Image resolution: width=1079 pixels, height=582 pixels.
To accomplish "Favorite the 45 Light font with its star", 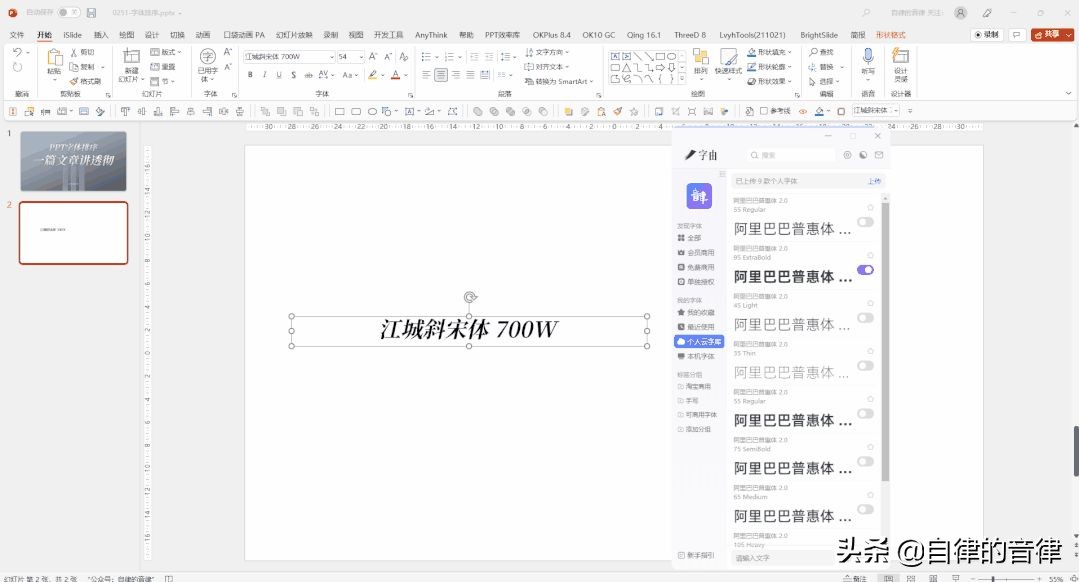I will click(871, 304).
